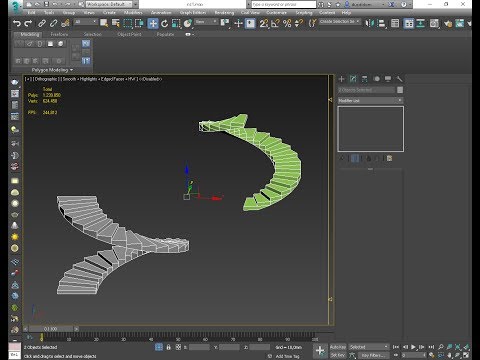This screenshot has height=360, width=480.
Task: Toggle Keyboard Shortcut Override button
Action: pos(250,23)
